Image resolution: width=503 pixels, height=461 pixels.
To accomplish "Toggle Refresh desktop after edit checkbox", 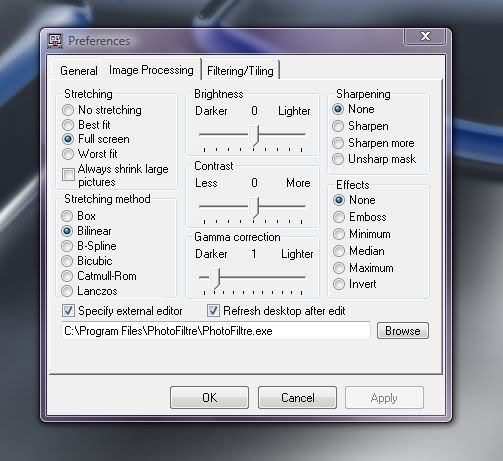I will (x=213, y=311).
